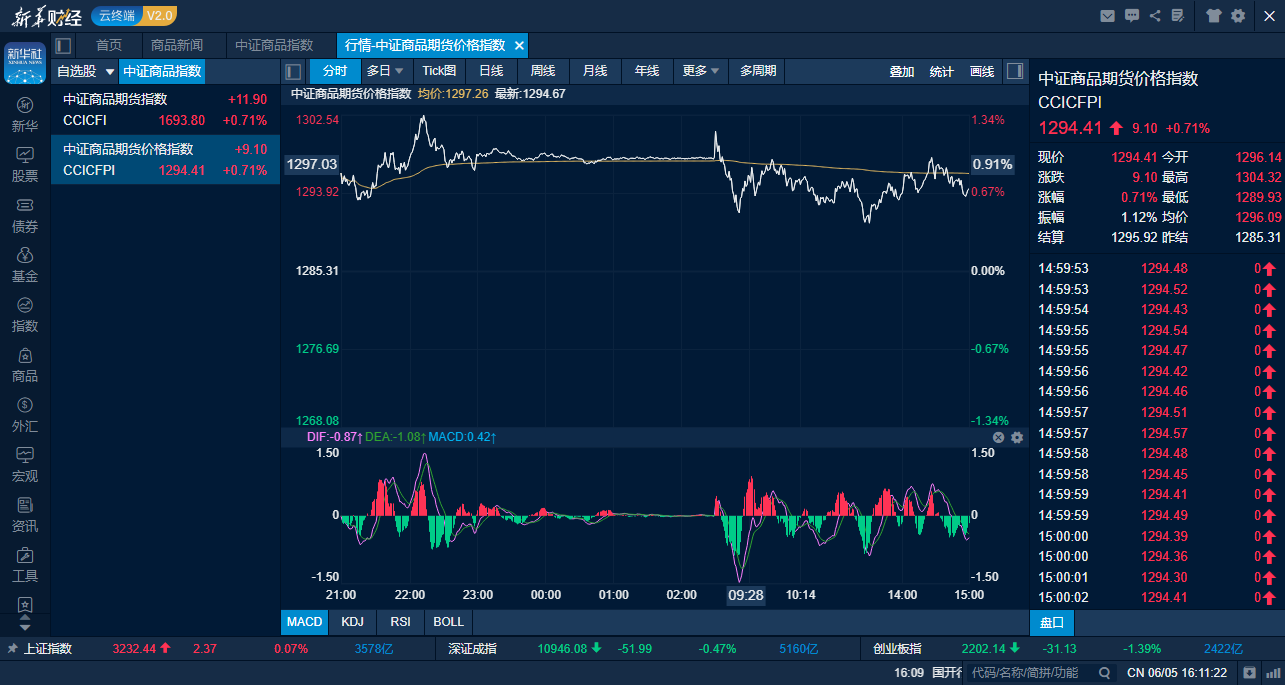Click the 09:28 time marker on chart
The width and height of the screenshot is (1285, 685).
click(x=746, y=595)
